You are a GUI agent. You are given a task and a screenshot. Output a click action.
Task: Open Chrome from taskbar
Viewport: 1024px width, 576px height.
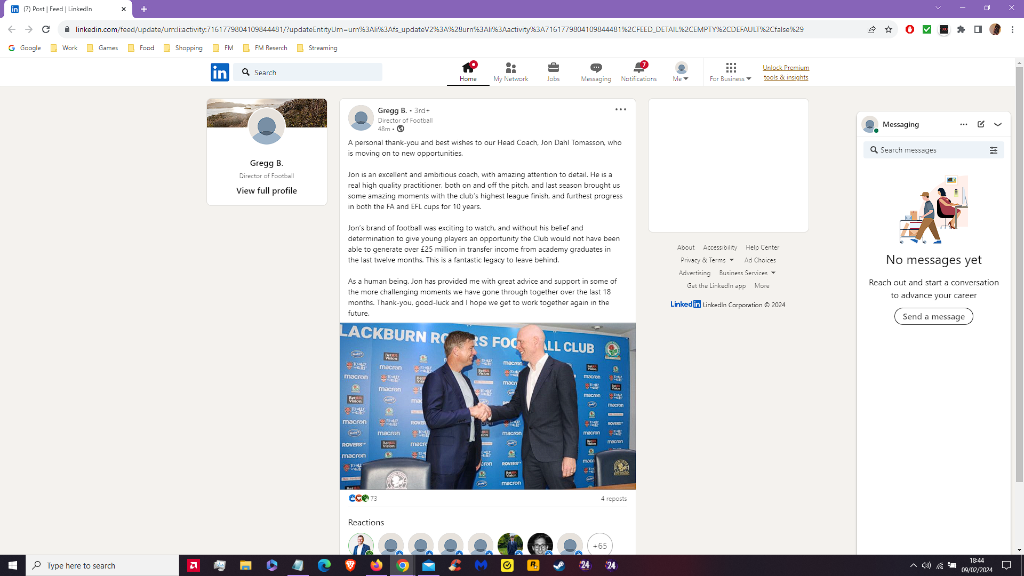402,566
